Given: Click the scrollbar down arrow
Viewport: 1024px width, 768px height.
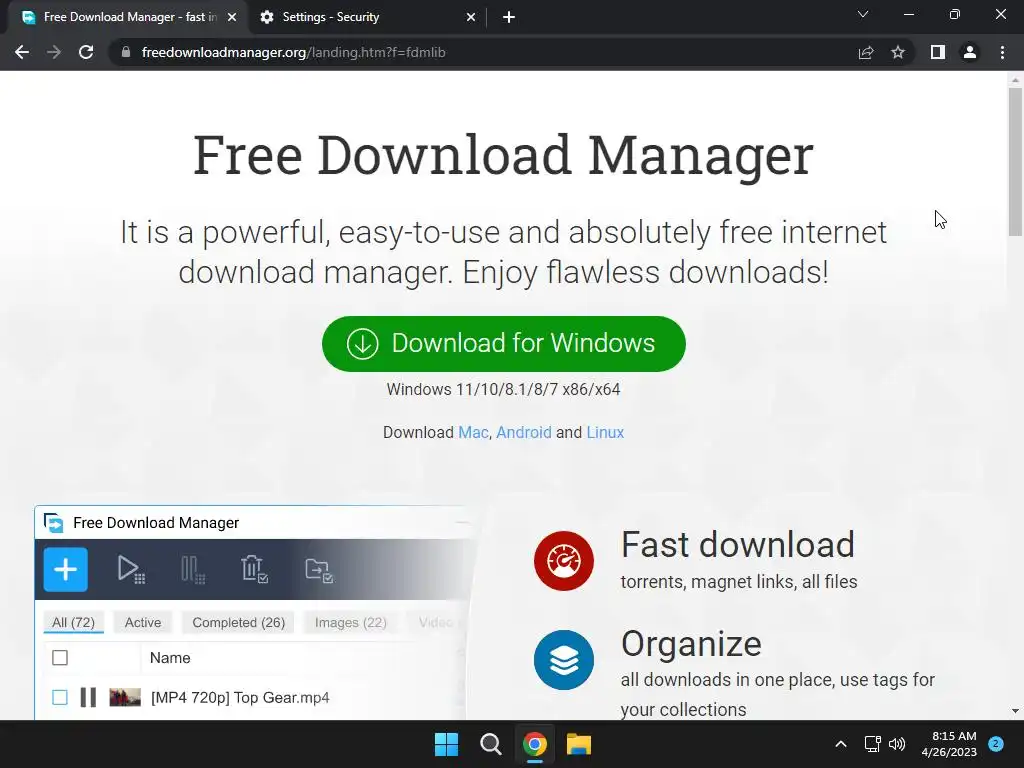Looking at the screenshot, I should coord(1015,711).
